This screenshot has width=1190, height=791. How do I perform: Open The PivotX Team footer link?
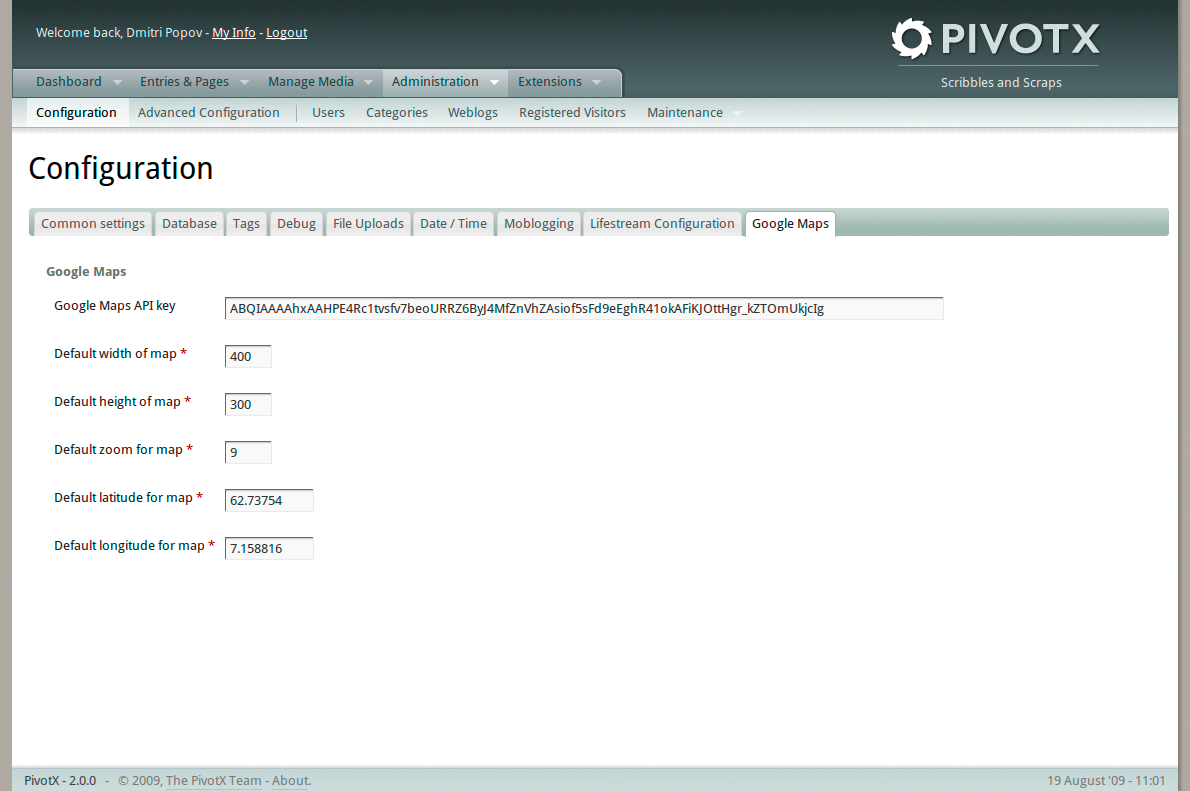[x=213, y=780]
